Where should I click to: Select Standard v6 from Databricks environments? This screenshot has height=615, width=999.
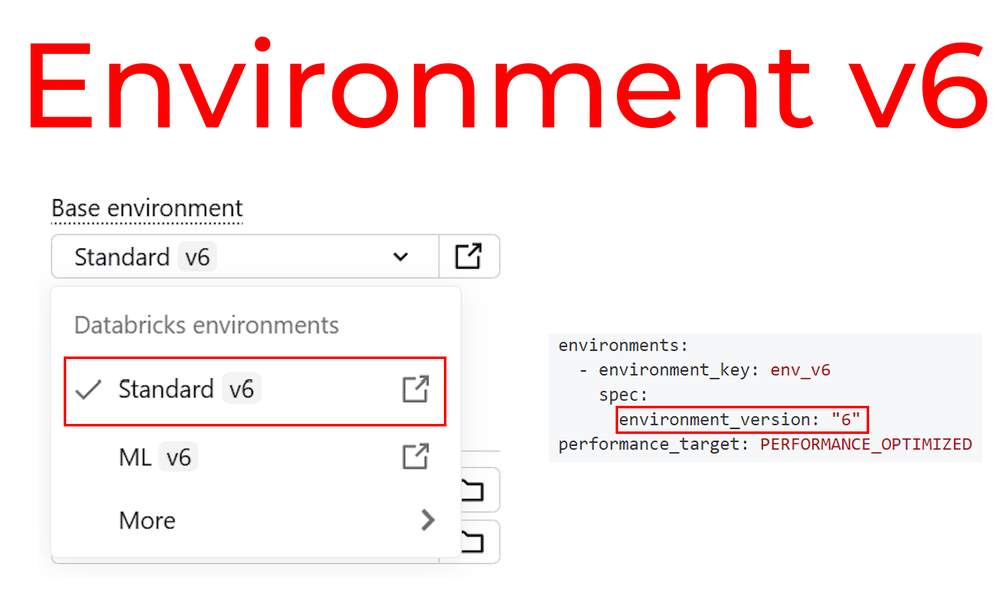coord(255,391)
